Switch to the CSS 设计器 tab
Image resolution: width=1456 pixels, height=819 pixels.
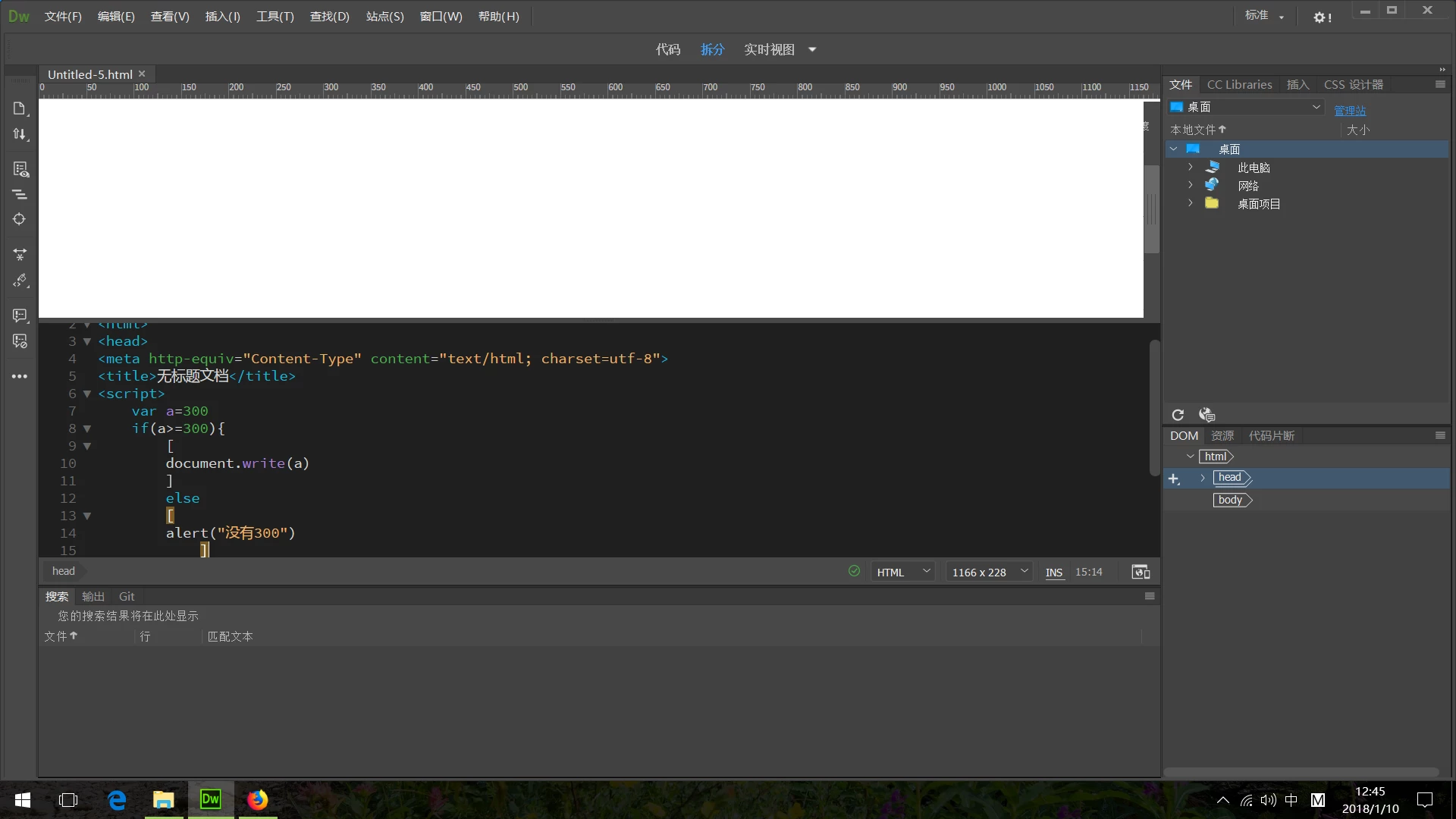click(1353, 84)
